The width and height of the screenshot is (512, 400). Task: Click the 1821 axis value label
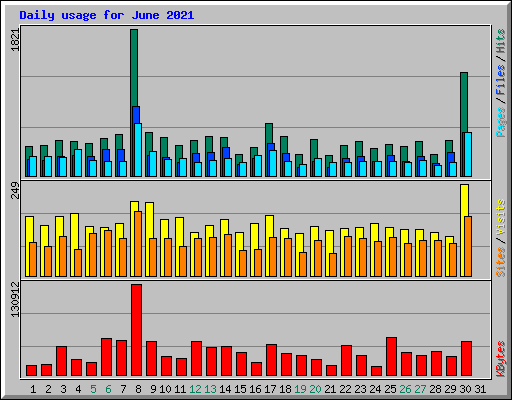[x=15, y=40]
